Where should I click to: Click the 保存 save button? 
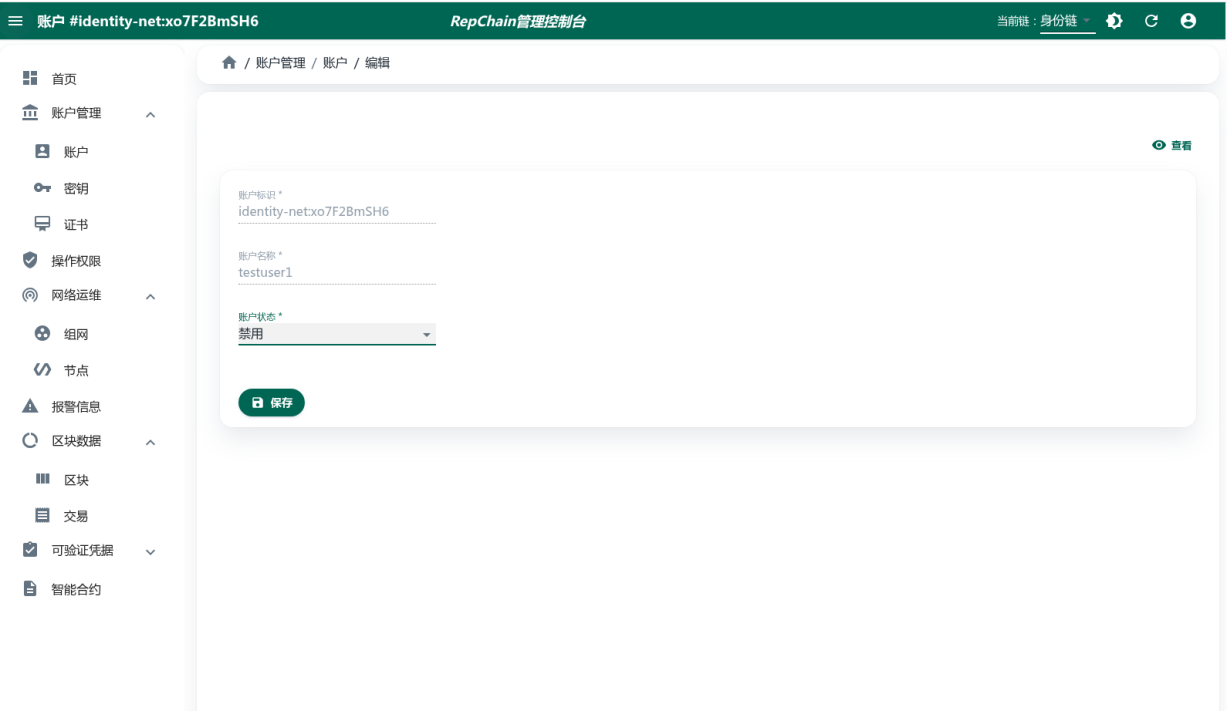[x=271, y=402]
